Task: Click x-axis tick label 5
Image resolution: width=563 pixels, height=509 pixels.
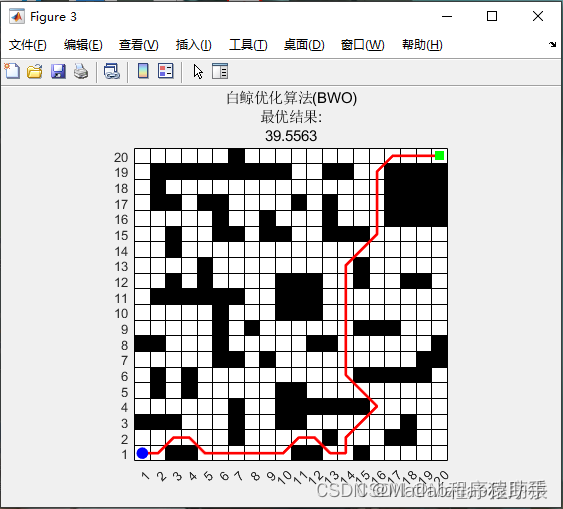Action: [208, 476]
